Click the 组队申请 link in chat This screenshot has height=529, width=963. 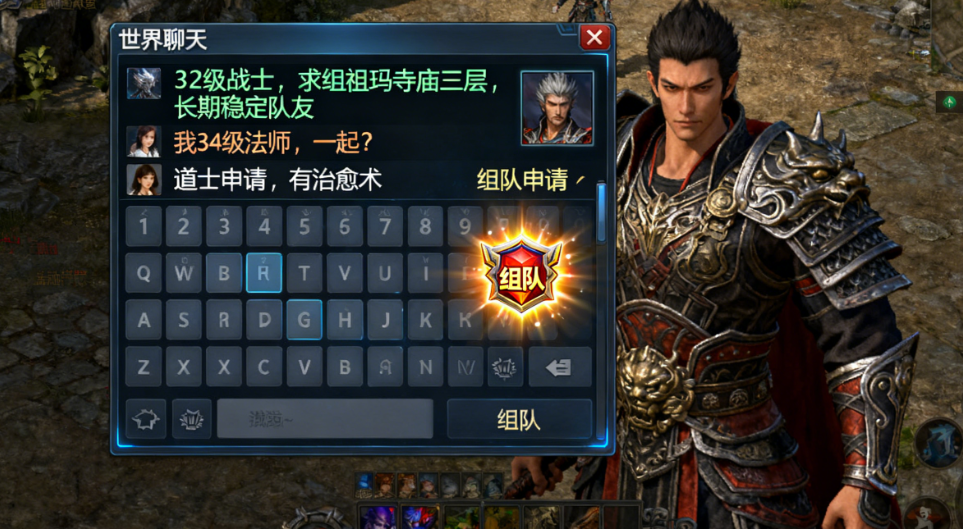(522, 180)
